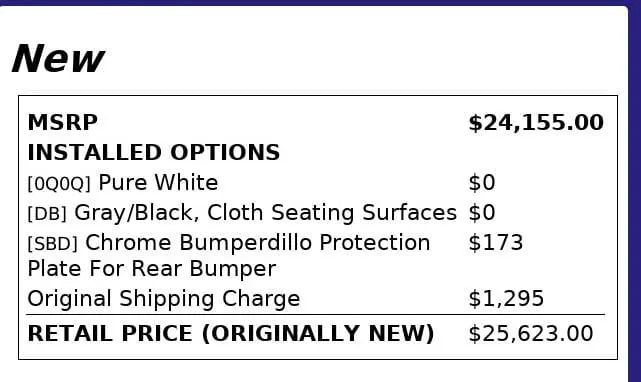The height and width of the screenshot is (382, 641).
Task: Click the Original Shipping Charge label
Action: coord(164,299)
